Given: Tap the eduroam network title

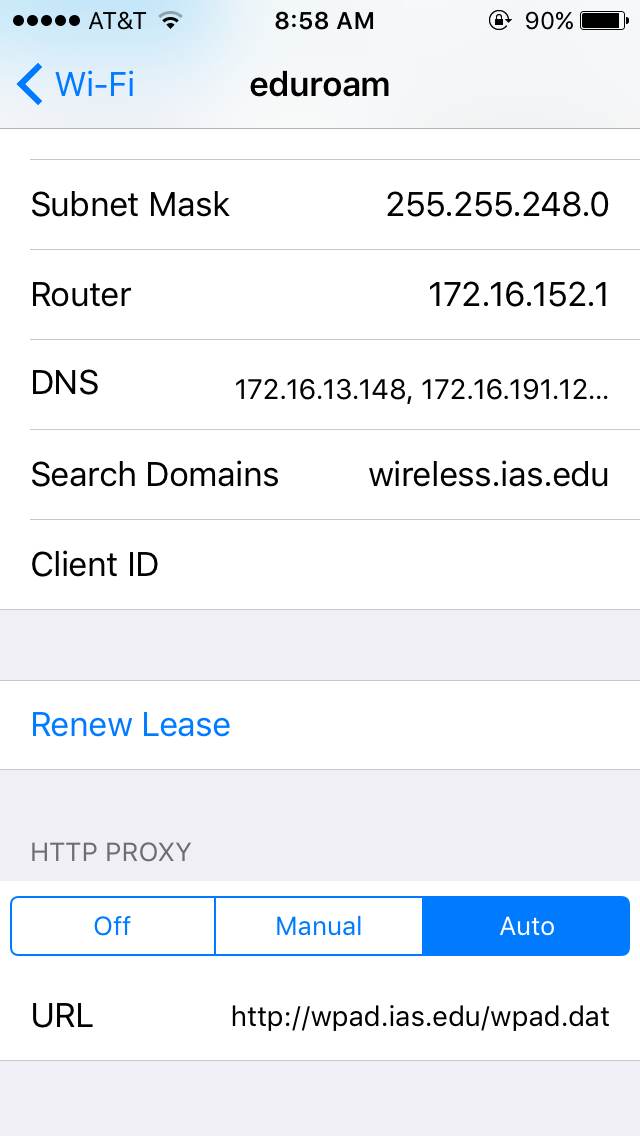Looking at the screenshot, I should 319,84.
